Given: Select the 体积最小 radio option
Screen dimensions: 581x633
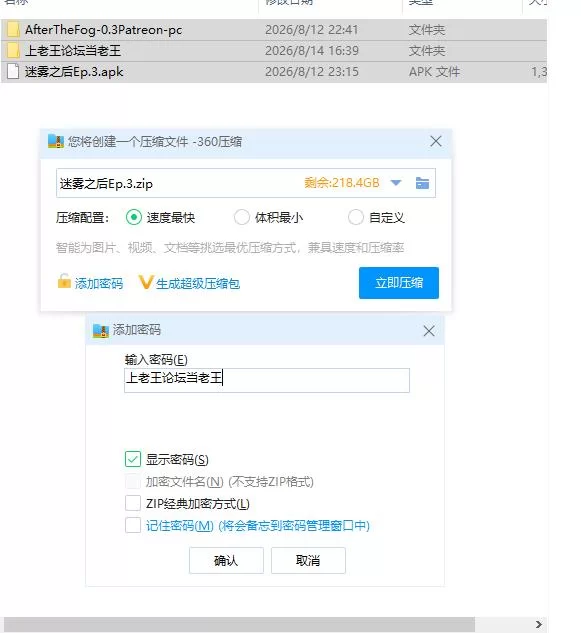Looking at the screenshot, I should [242, 217].
